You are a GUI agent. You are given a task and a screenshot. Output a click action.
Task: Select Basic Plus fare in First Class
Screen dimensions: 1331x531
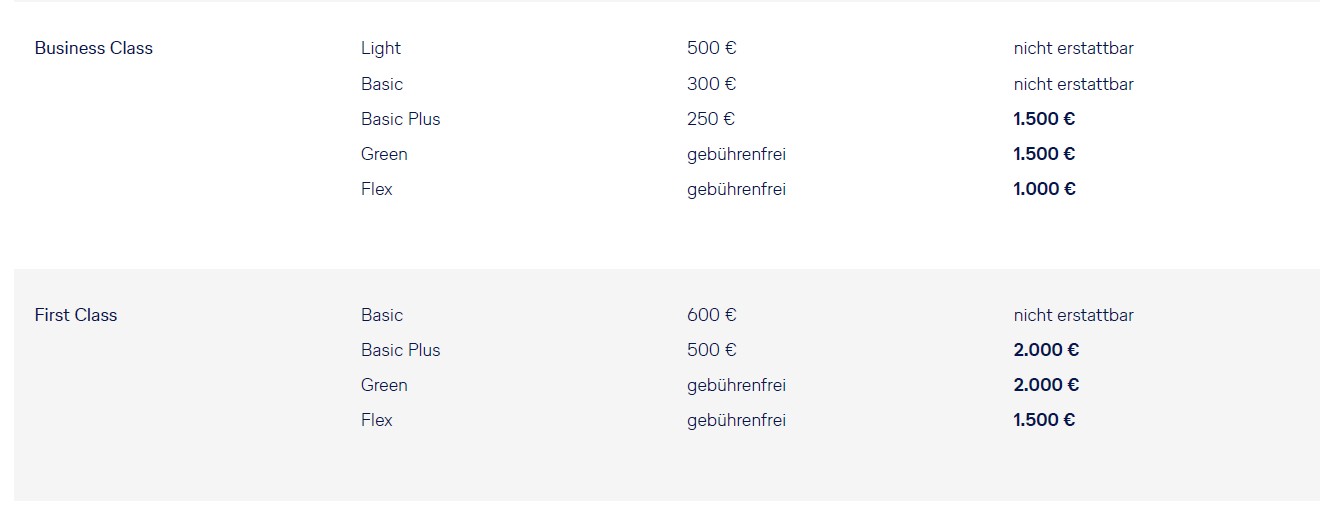pyautogui.click(x=400, y=350)
